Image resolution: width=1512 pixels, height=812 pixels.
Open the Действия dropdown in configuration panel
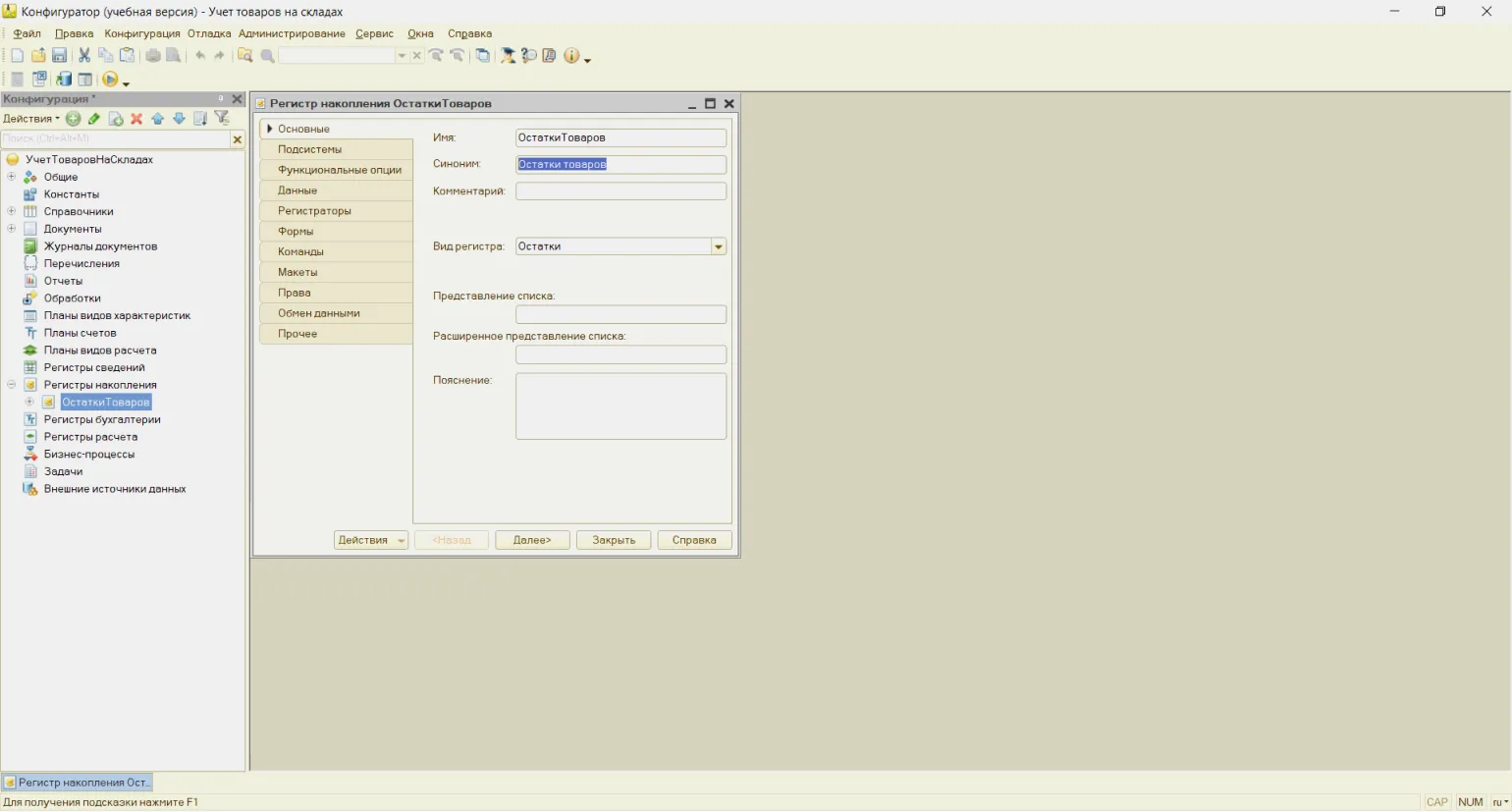[x=31, y=119]
